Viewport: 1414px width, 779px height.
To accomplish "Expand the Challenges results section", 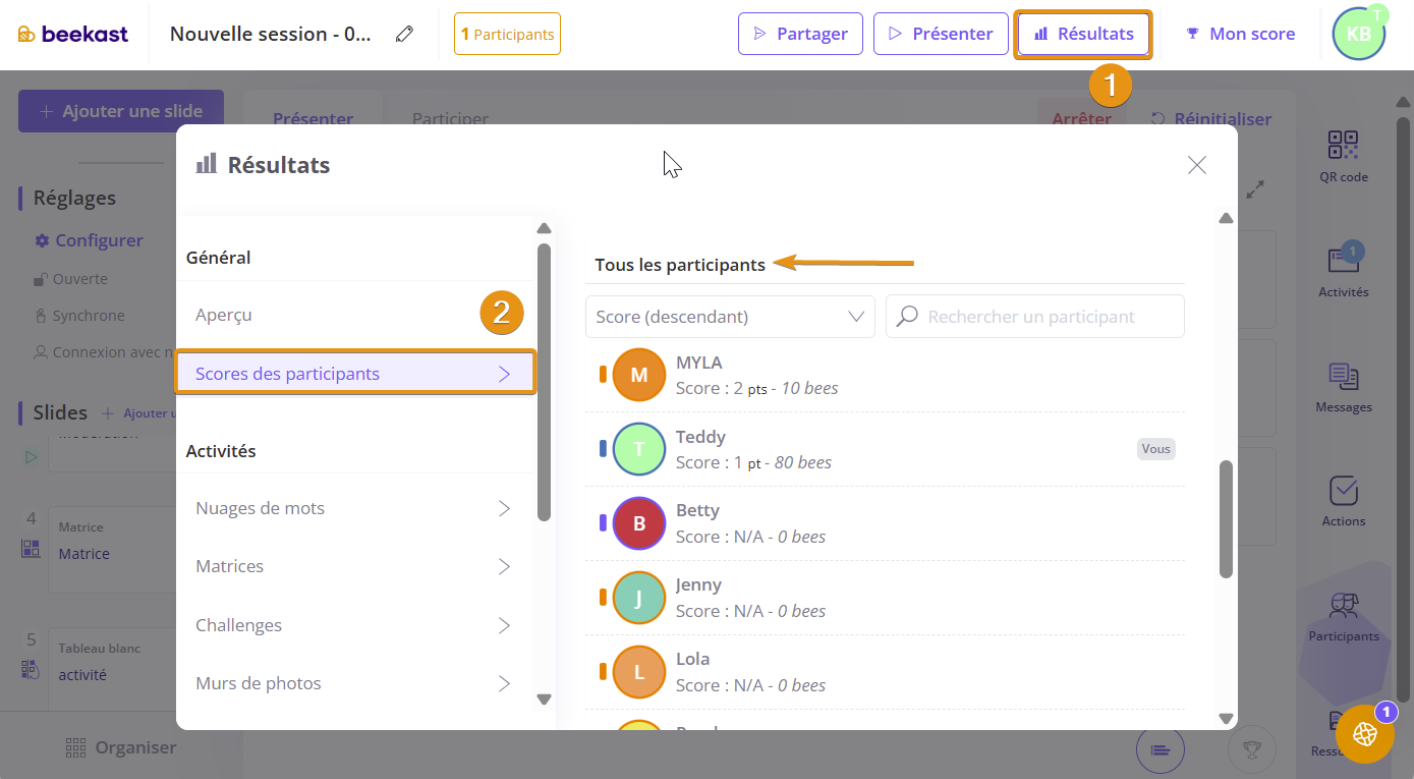I will 354,625.
